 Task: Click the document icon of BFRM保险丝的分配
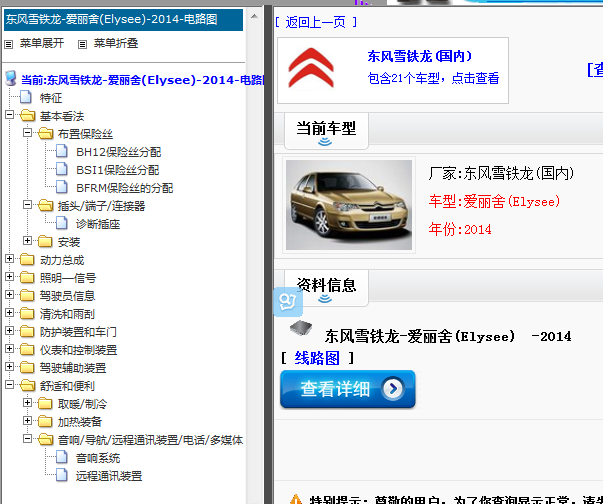(62, 187)
